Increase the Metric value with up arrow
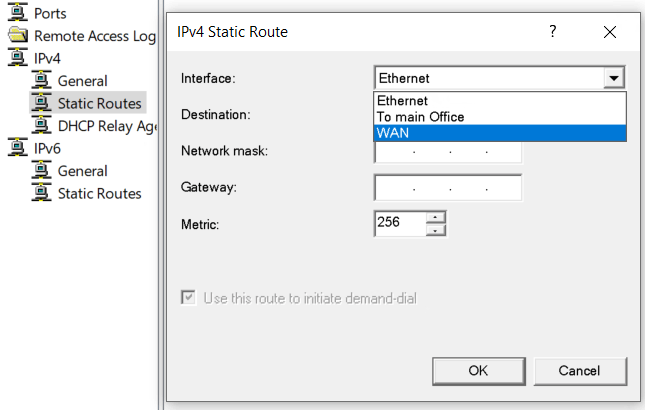Screen dimensions: 645x410 [x=436, y=218]
